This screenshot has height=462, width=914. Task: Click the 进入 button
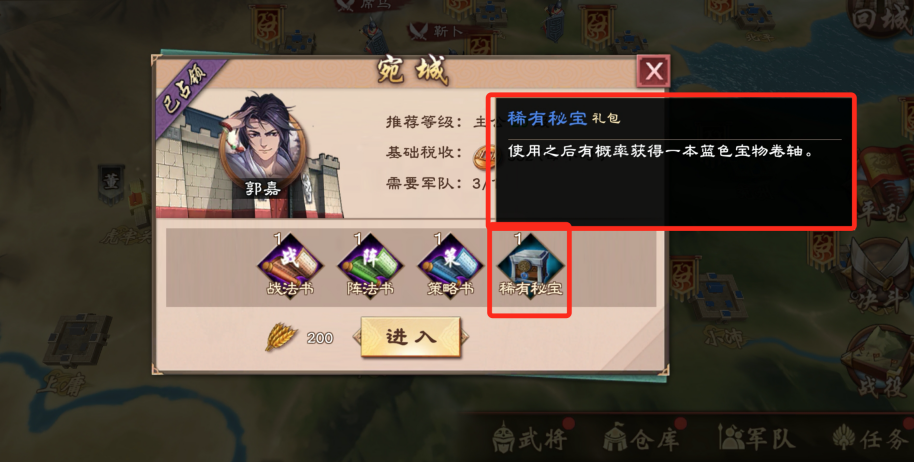(x=411, y=337)
